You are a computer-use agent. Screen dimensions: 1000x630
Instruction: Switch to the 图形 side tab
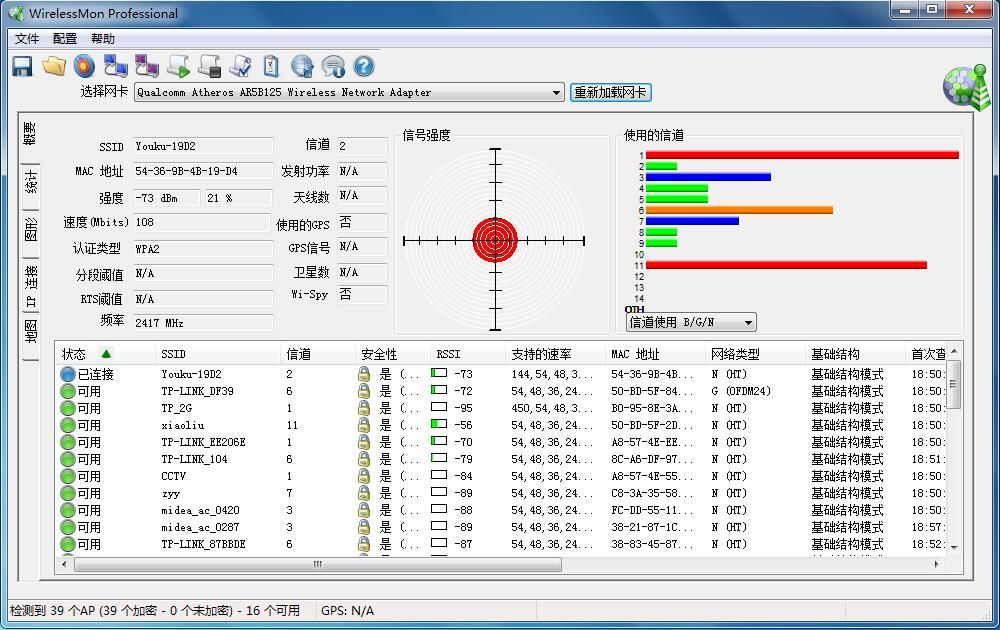[x=30, y=230]
